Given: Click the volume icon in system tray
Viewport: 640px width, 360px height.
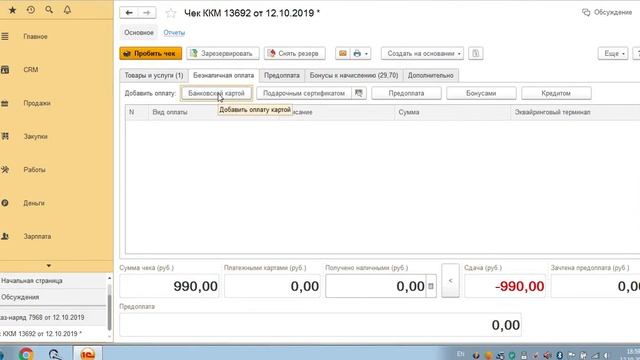Looking at the screenshot, I should [548, 356].
